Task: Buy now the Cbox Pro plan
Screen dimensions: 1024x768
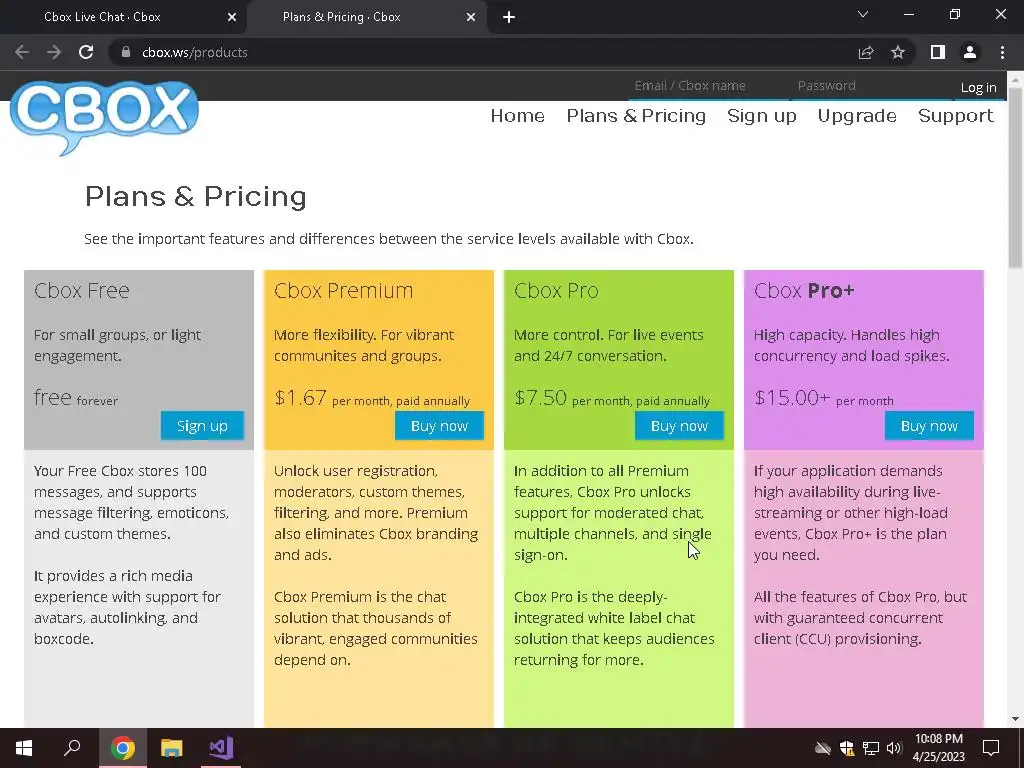Action: coord(679,426)
